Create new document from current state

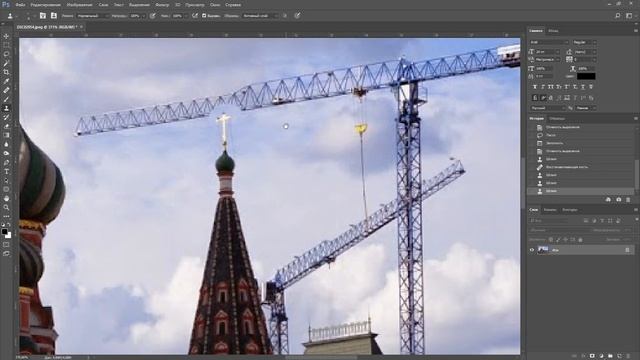click(608, 200)
